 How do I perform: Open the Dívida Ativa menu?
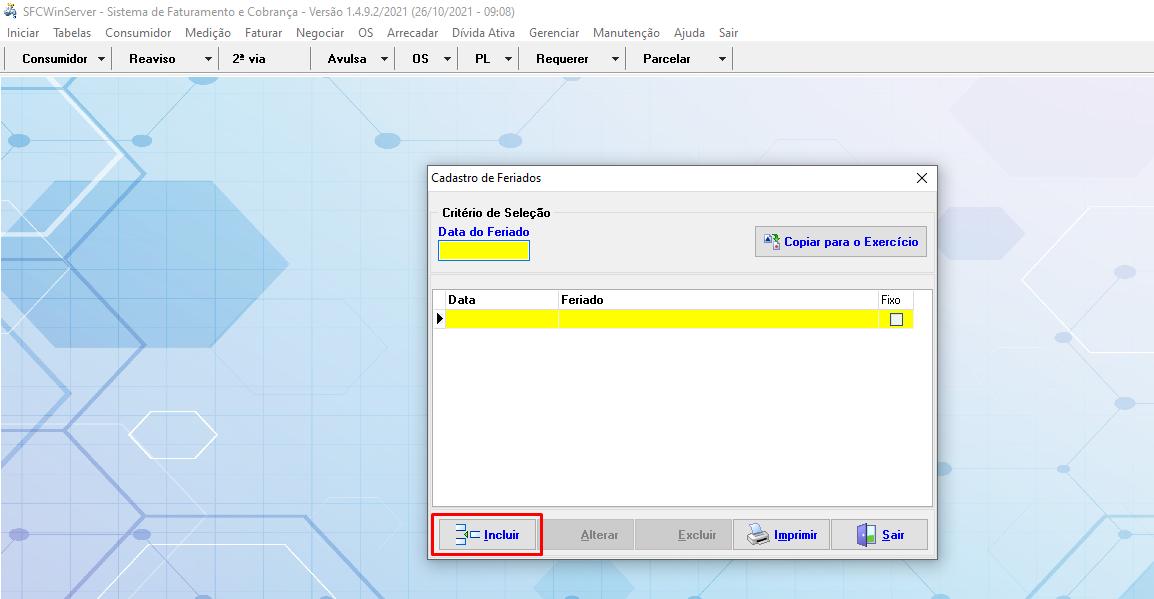point(483,33)
